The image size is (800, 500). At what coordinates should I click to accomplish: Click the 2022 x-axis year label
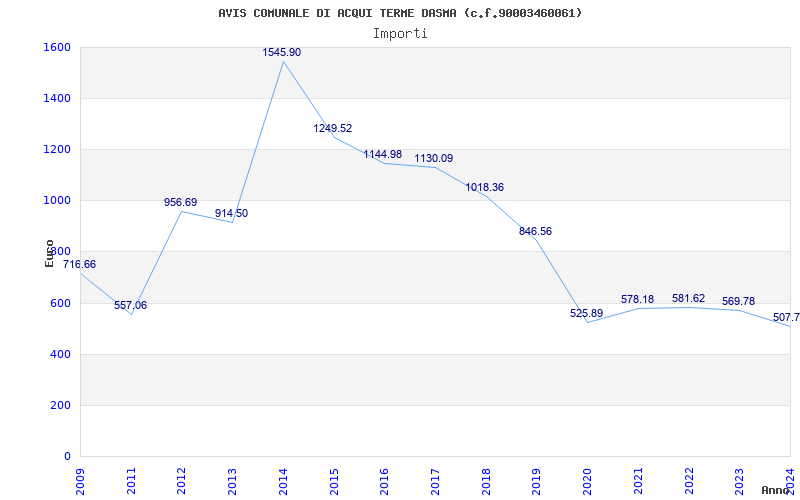pyautogui.click(x=688, y=481)
